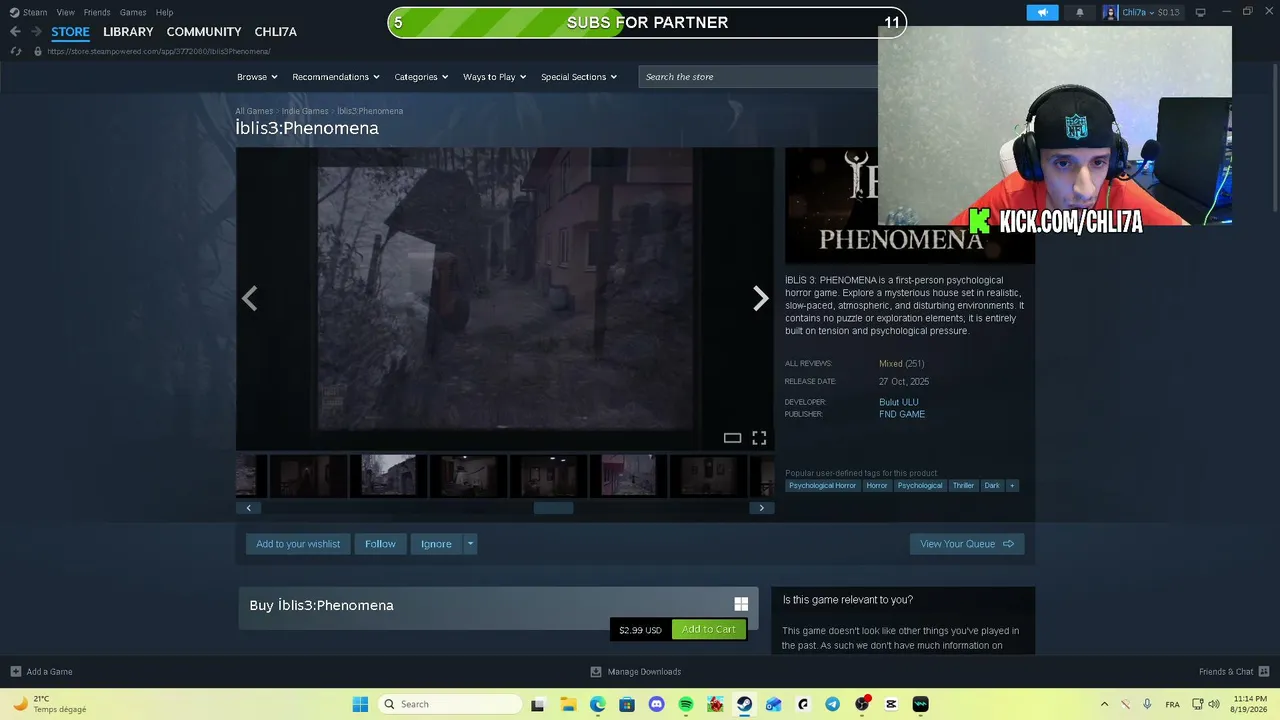Click the Ignore button
This screenshot has height=720, width=1280.
tap(436, 544)
